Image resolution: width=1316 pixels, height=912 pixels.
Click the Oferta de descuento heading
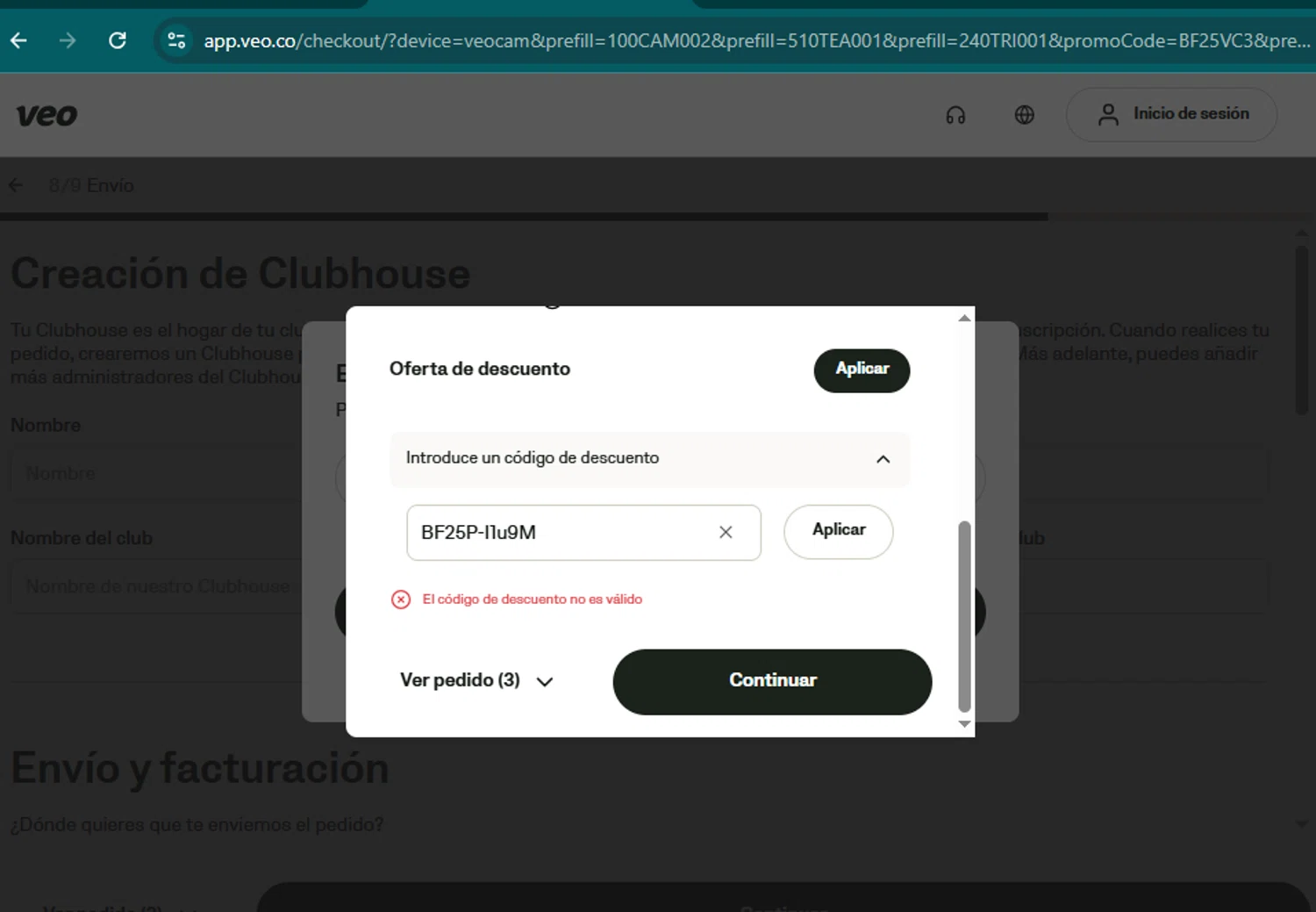pos(480,369)
